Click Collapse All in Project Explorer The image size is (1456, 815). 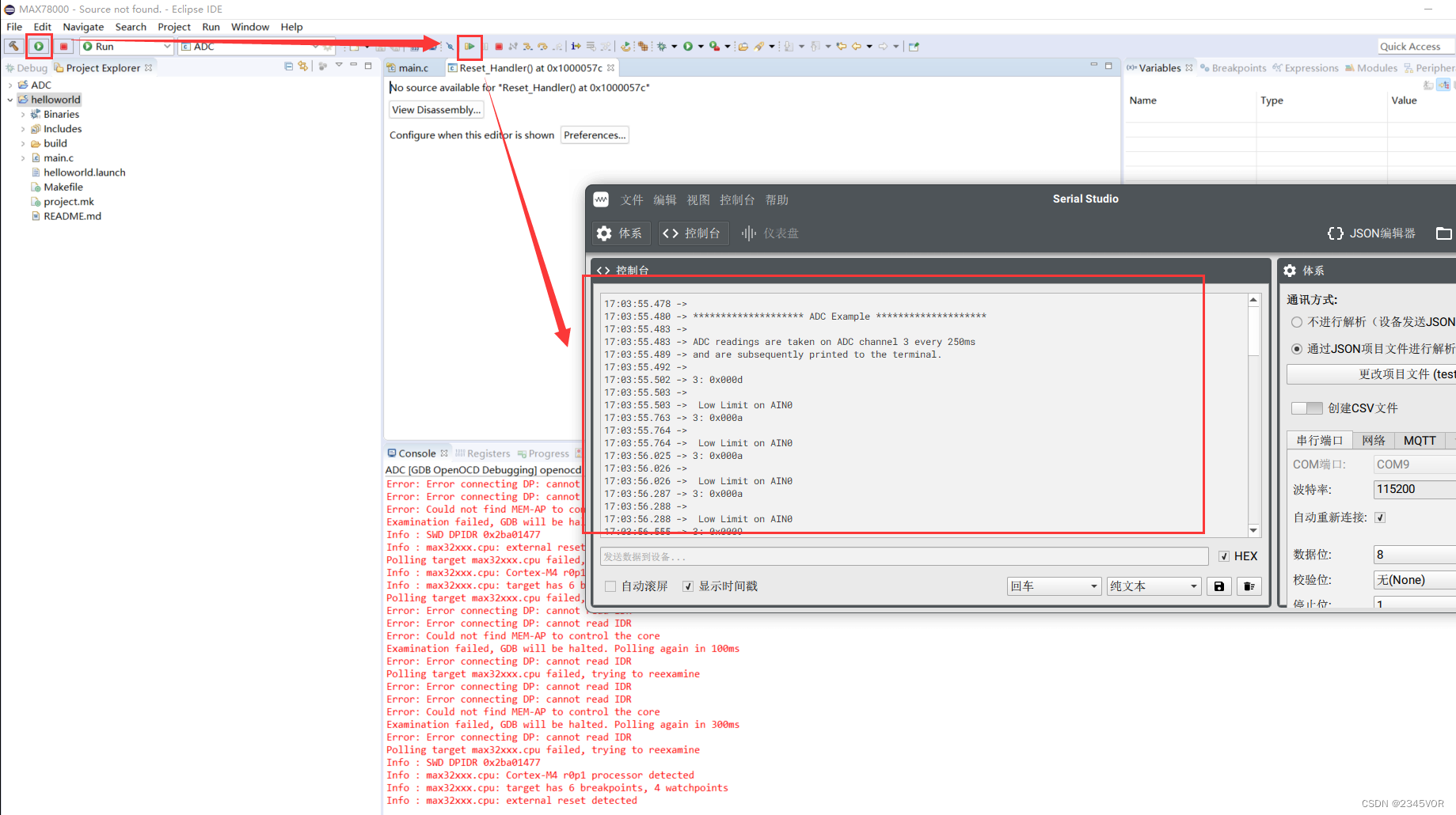pos(289,66)
